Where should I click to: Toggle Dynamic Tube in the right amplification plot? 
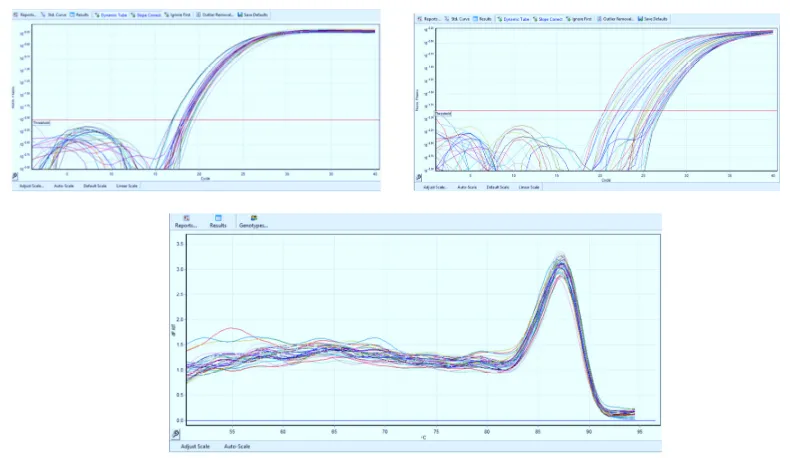pos(513,19)
